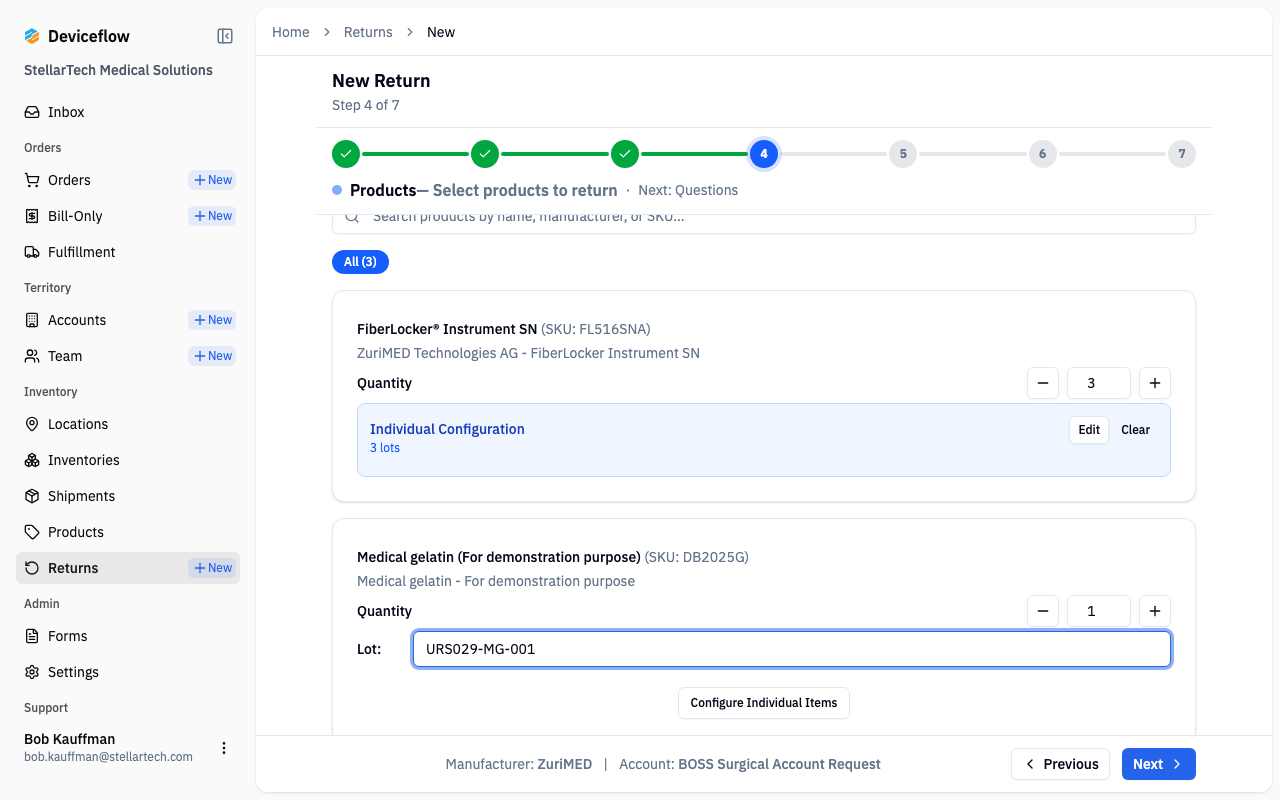Increase Medical gelatin quantity with plus
This screenshot has height=800, width=1280.
tap(1155, 611)
